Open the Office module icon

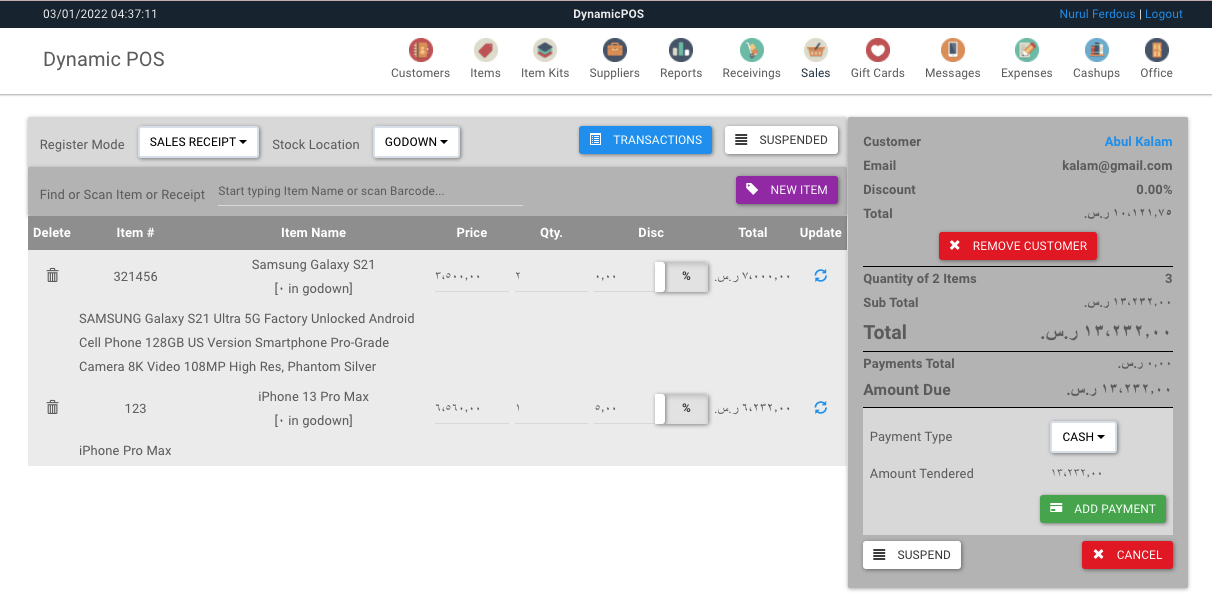(x=1156, y=49)
